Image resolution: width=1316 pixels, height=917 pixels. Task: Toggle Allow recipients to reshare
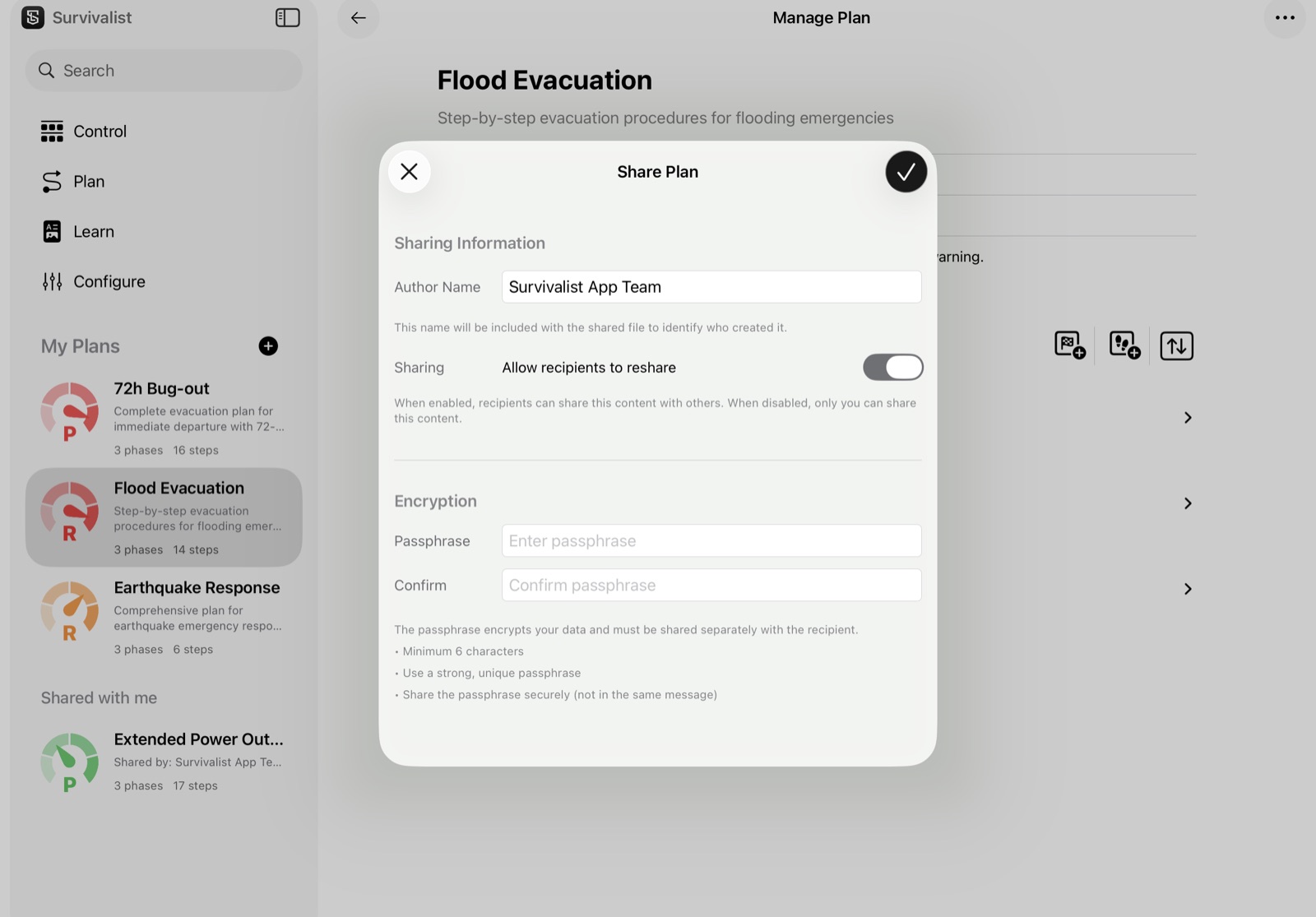tap(892, 368)
